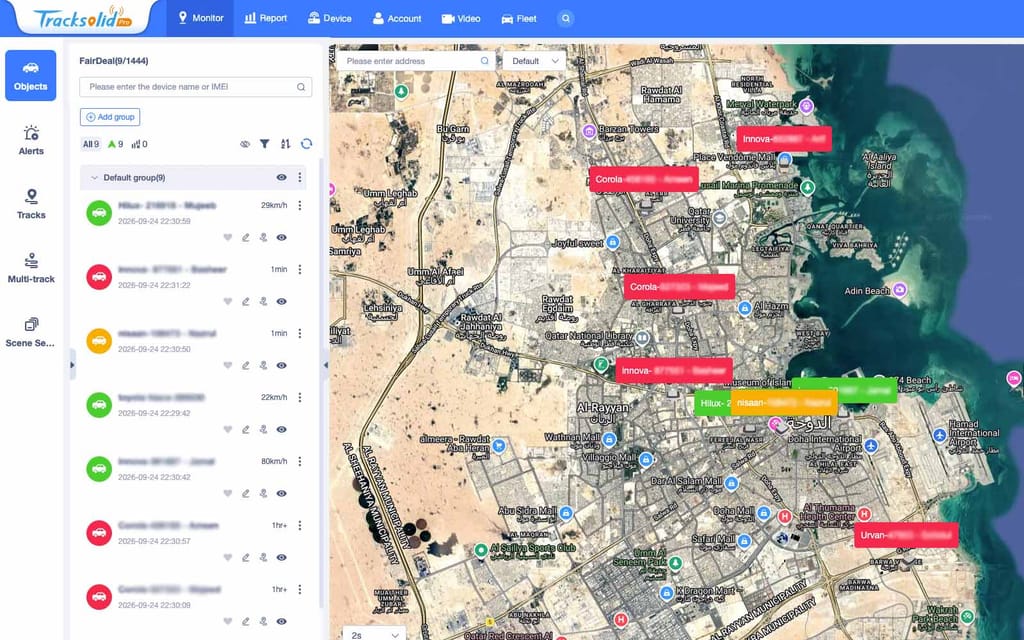Screen dimensions: 1024x640
Task: Toggle visibility of vehicle timestamped 22:30:09
Action: [x=281, y=622]
